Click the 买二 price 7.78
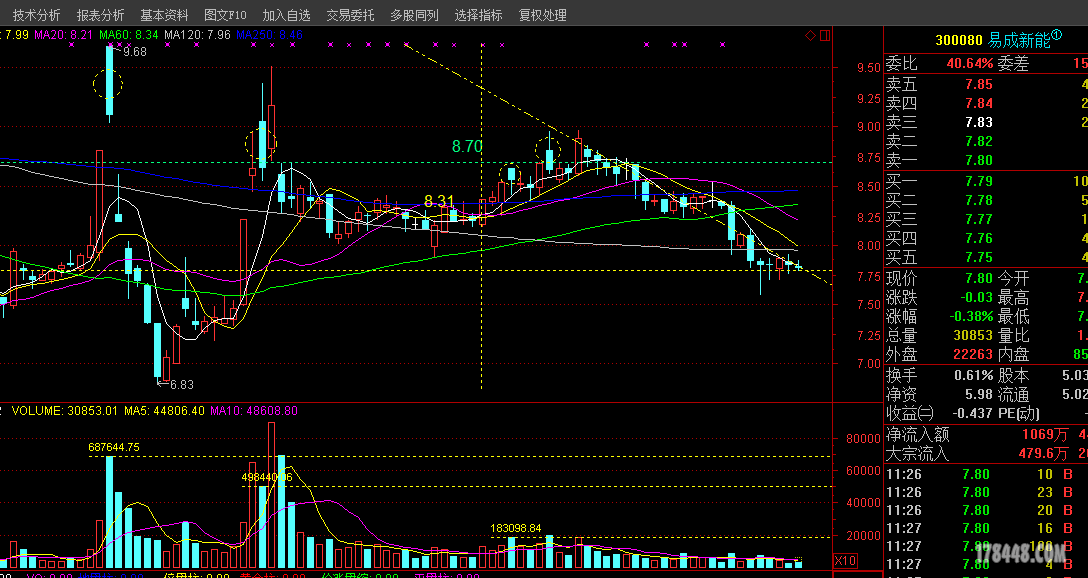This screenshot has width=1088, height=578. 978,201
